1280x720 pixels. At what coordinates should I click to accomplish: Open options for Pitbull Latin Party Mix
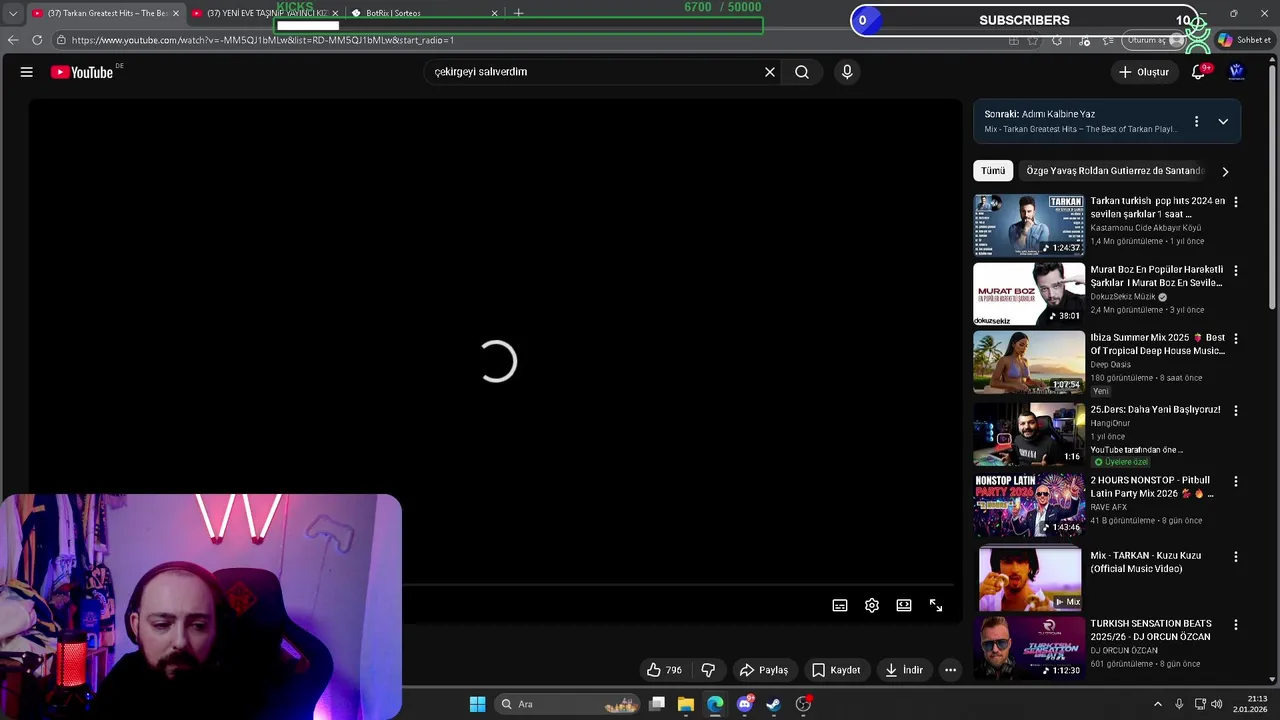[x=1236, y=482]
